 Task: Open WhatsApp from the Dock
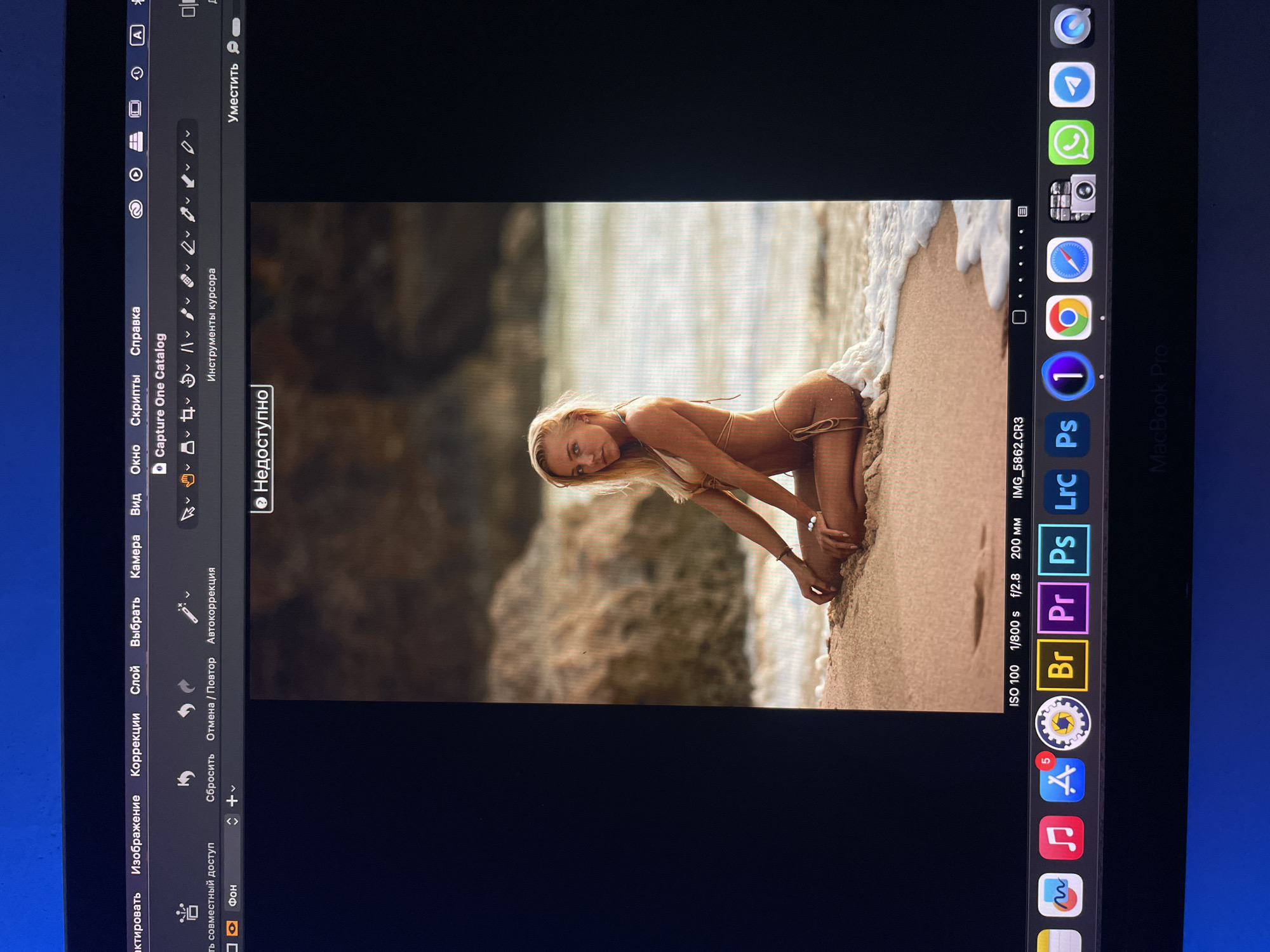coord(1071,143)
